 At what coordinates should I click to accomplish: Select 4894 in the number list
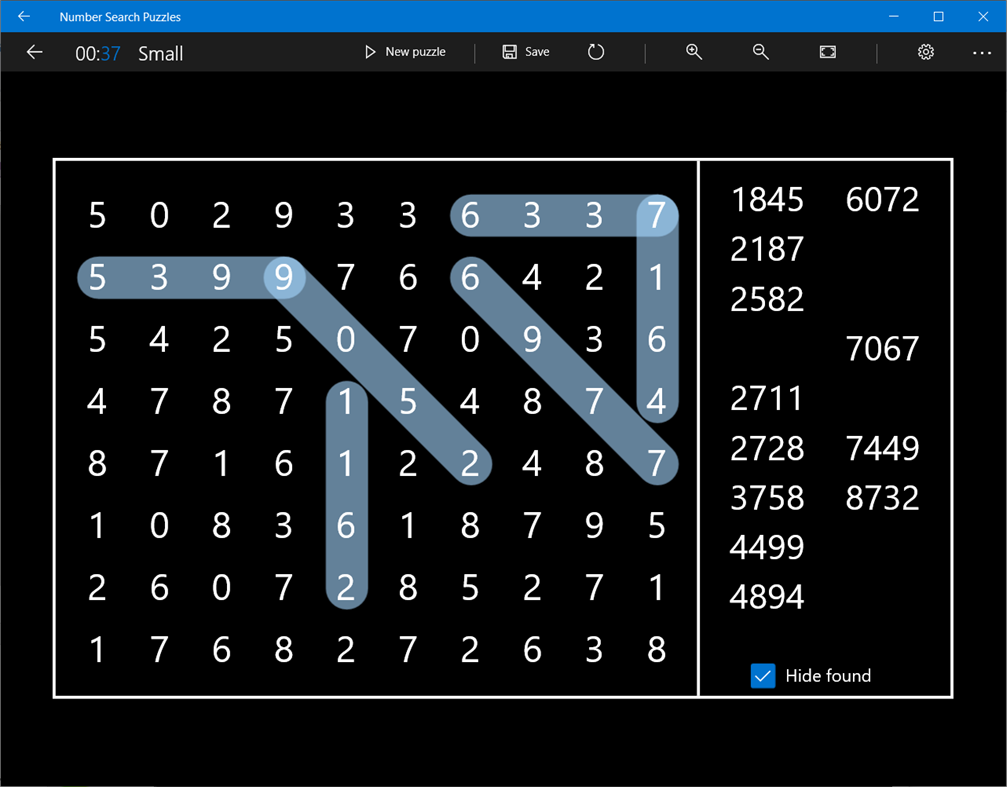click(x=766, y=596)
